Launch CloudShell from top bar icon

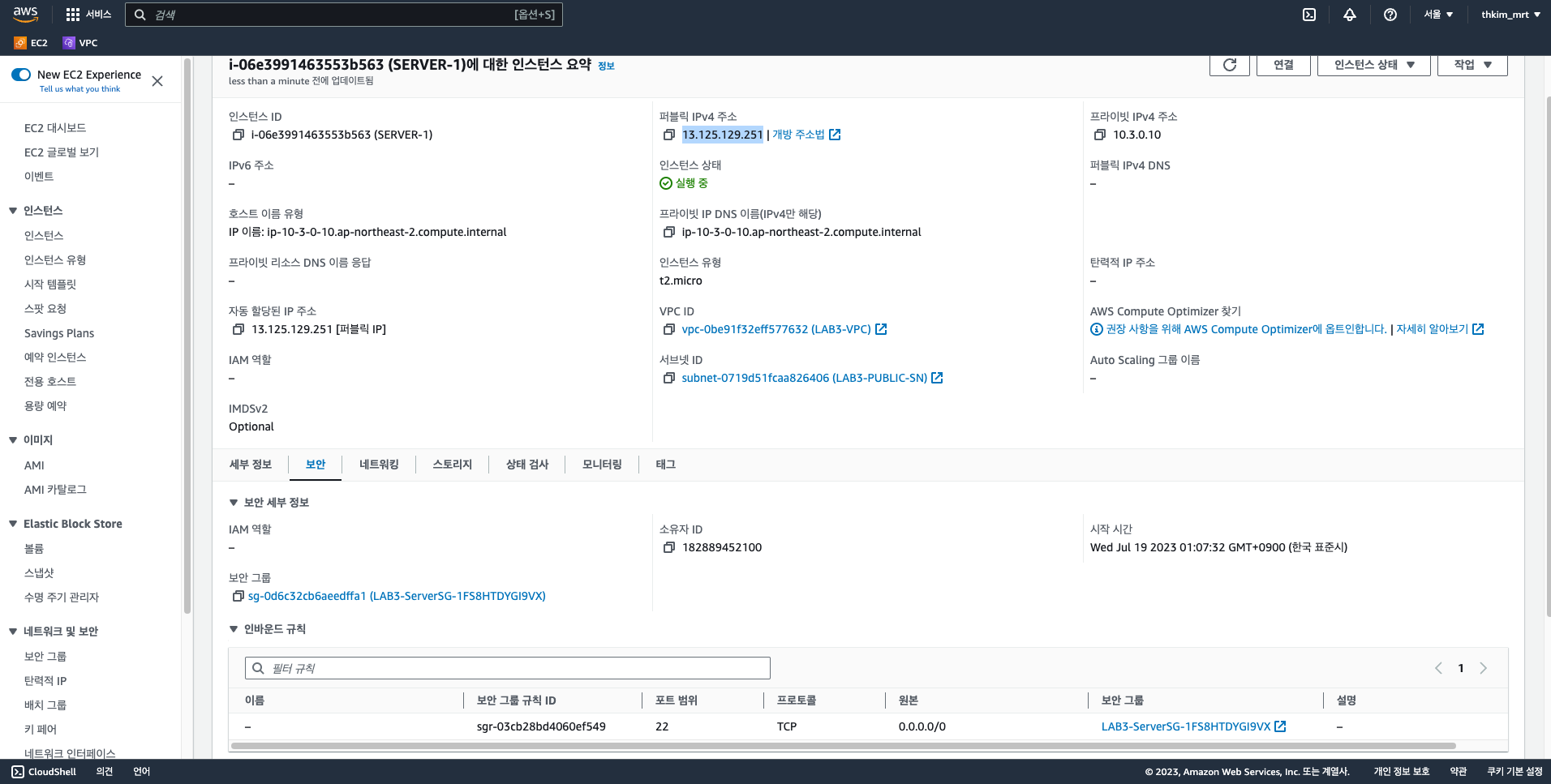click(x=1309, y=15)
